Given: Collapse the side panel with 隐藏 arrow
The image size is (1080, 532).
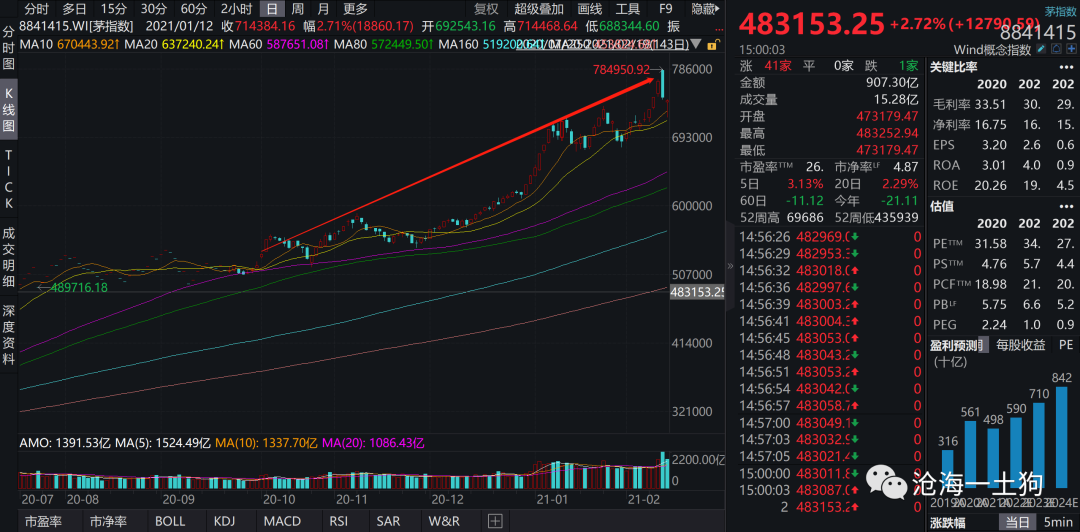Looking at the screenshot, I should pos(705,9).
